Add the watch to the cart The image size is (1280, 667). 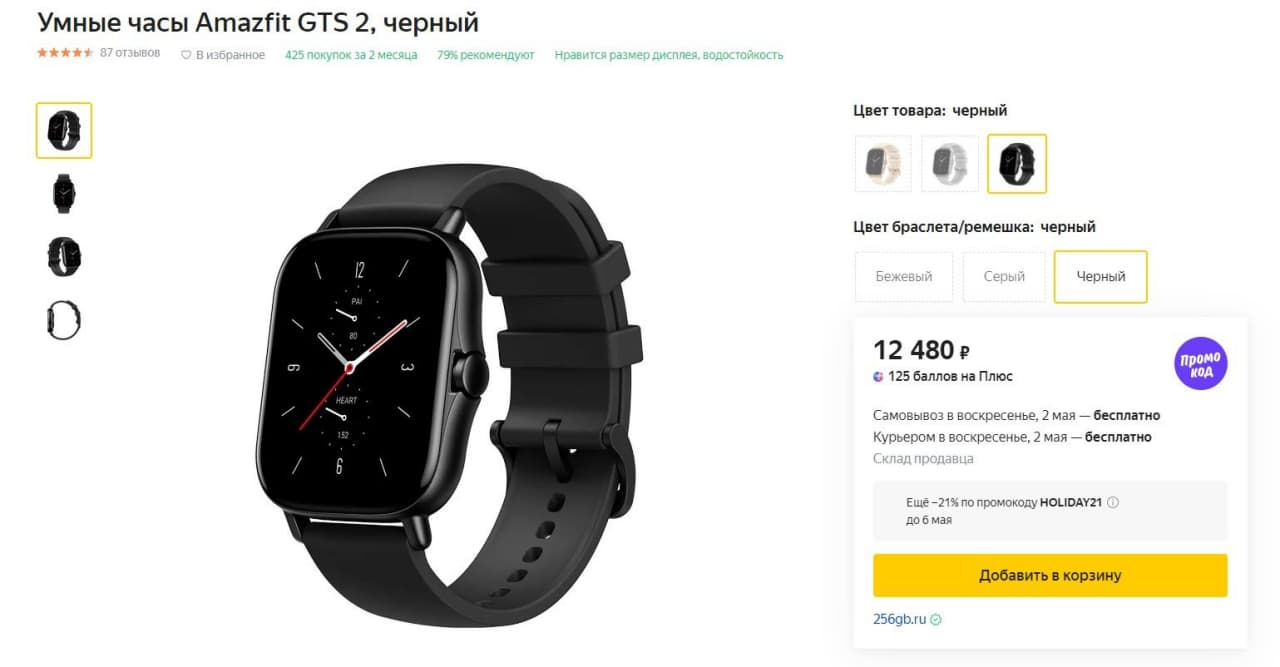pos(1050,575)
